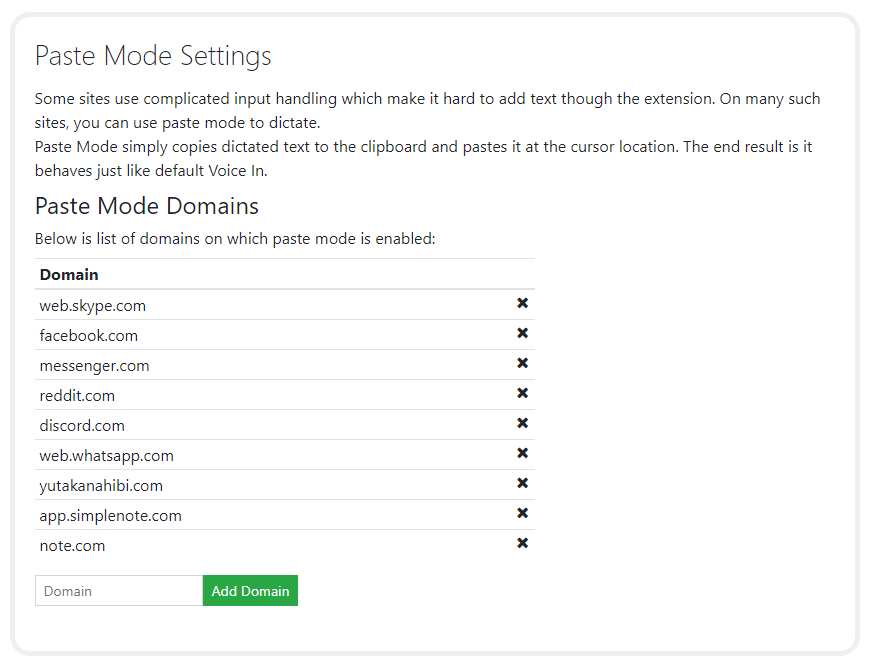869x661 pixels.
Task: Click the app.simplenote.com domain entry
Action: point(110,516)
